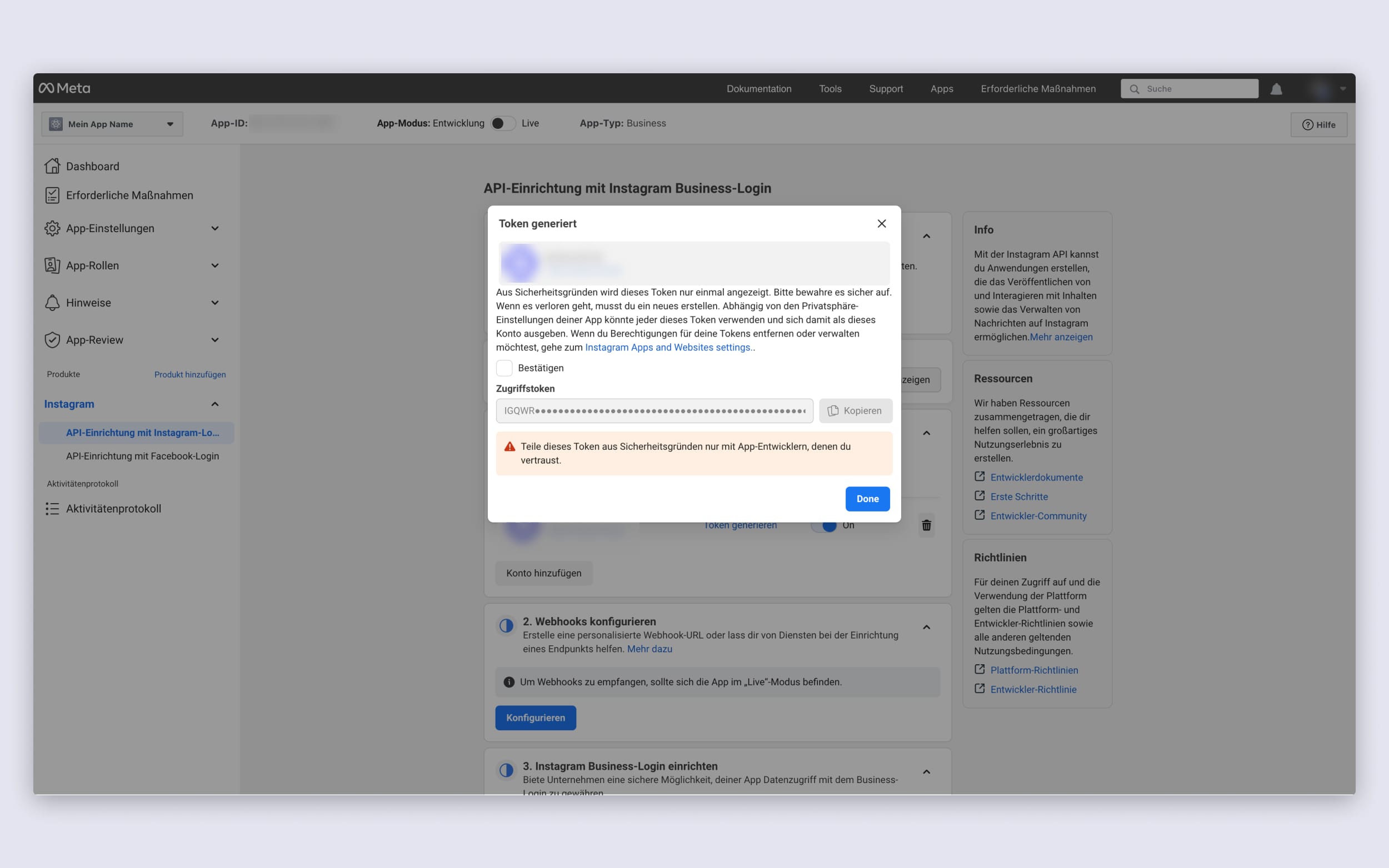1389x868 pixels.
Task: Click the Hilfe button
Action: (x=1318, y=124)
